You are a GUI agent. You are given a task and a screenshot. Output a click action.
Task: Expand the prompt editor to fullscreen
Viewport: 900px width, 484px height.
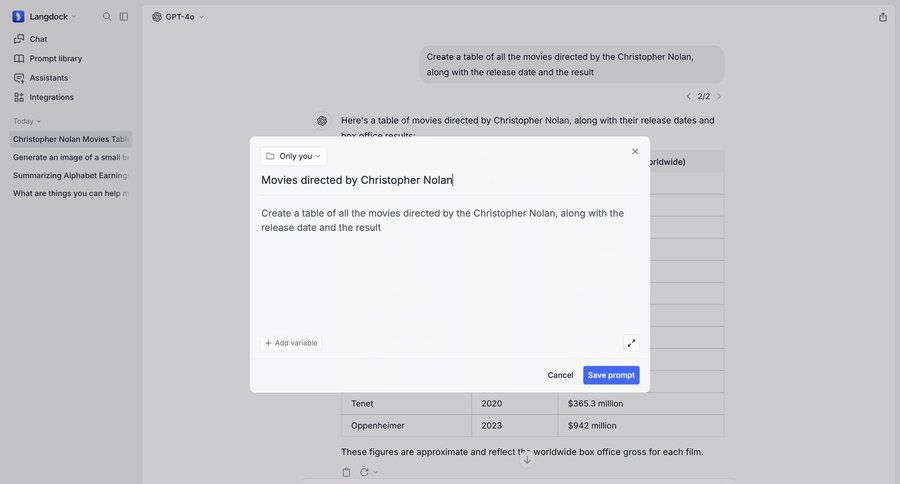point(631,343)
